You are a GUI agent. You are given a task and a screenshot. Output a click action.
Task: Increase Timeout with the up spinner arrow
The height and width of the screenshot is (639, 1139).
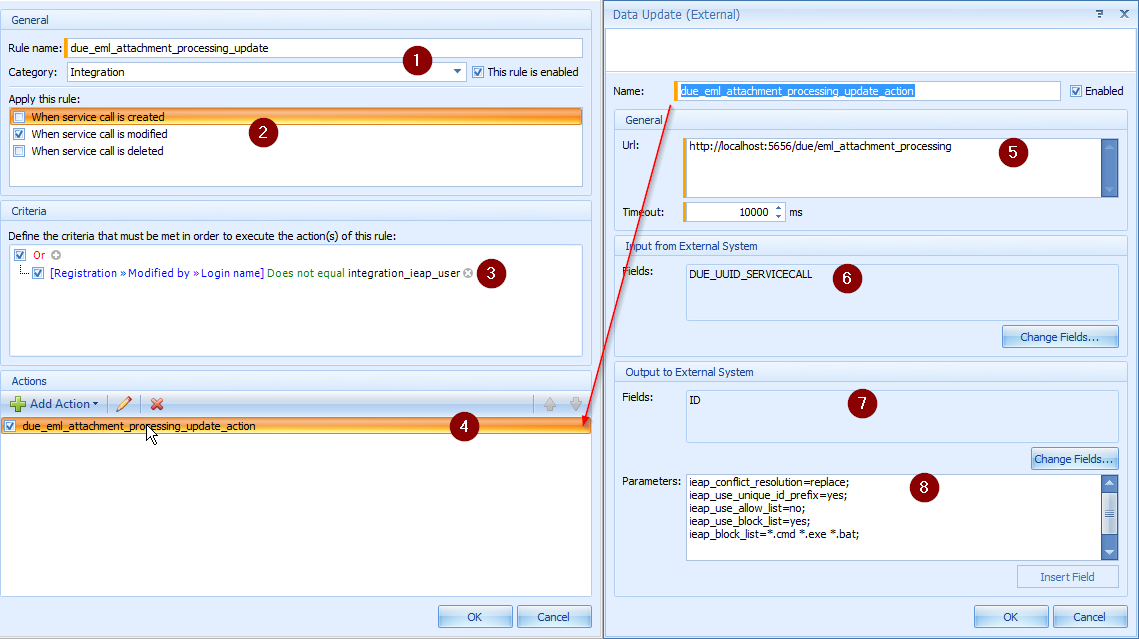779,207
